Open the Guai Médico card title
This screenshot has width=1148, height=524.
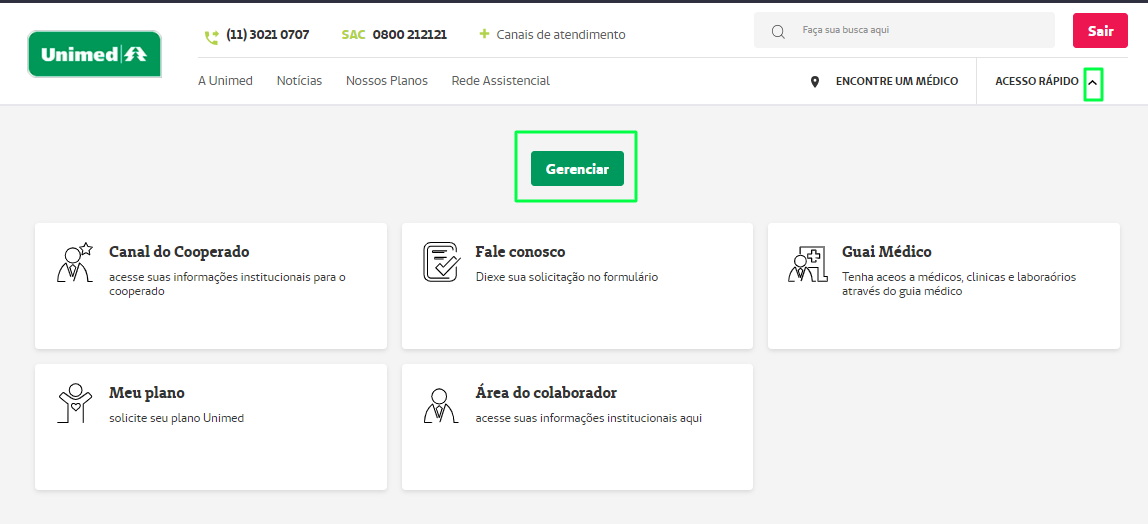tap(887, 252)
